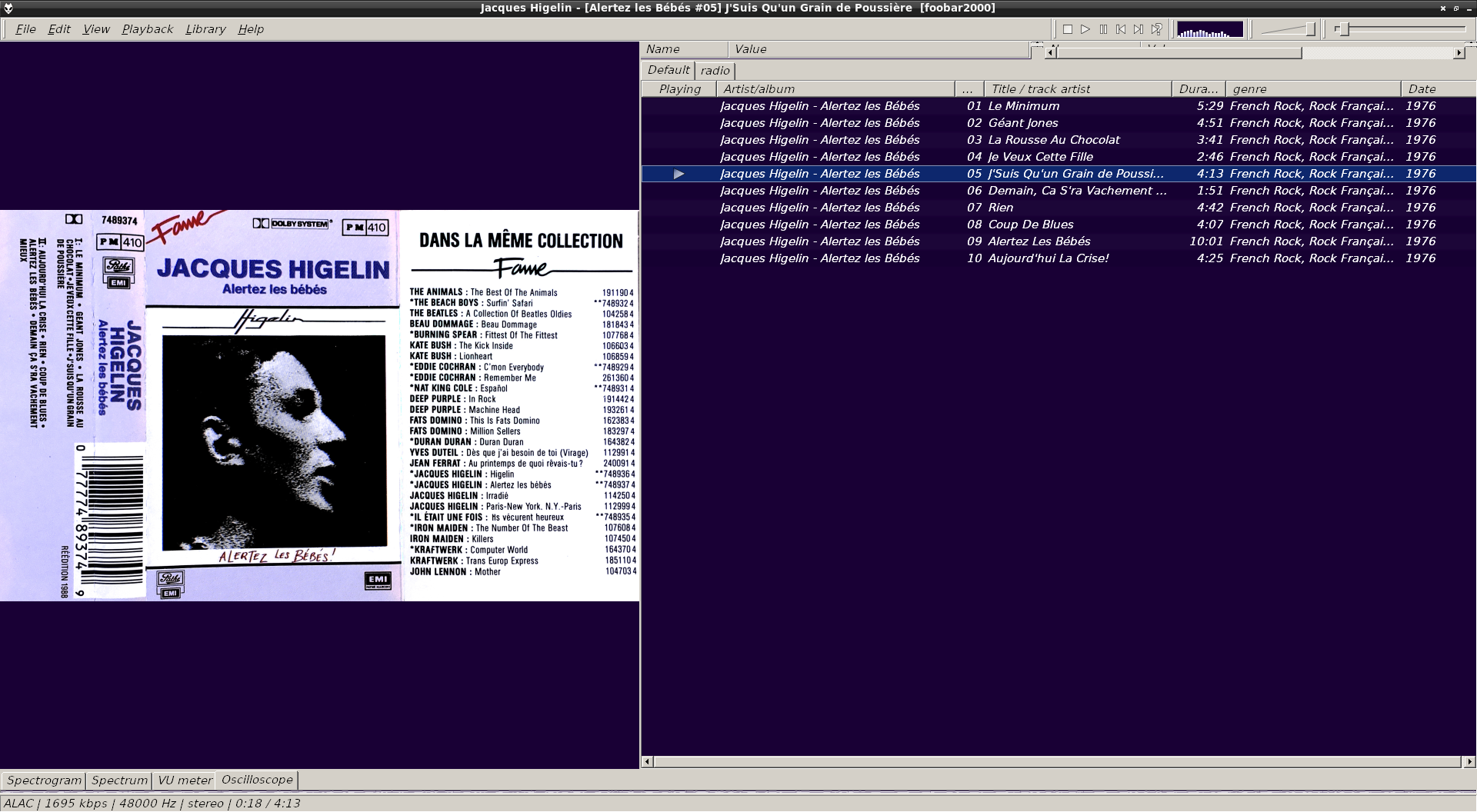Select track 08 Coup De Blues
The image size is (1477, 812).
pos(1059,225)
